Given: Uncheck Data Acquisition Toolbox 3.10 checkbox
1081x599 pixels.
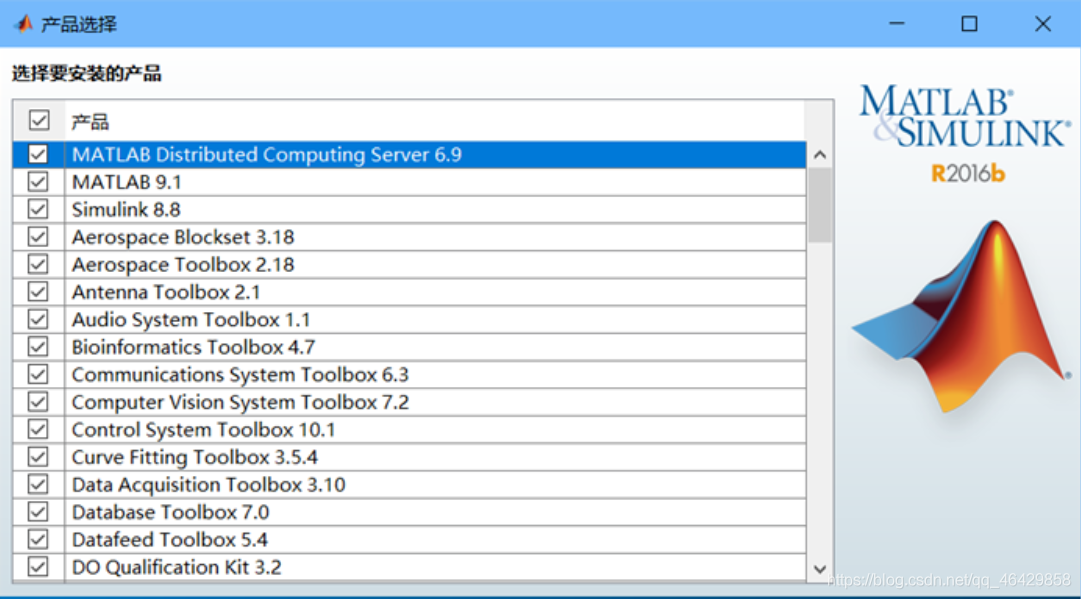Looking at the screenshot, I should (x=38, y=485).
